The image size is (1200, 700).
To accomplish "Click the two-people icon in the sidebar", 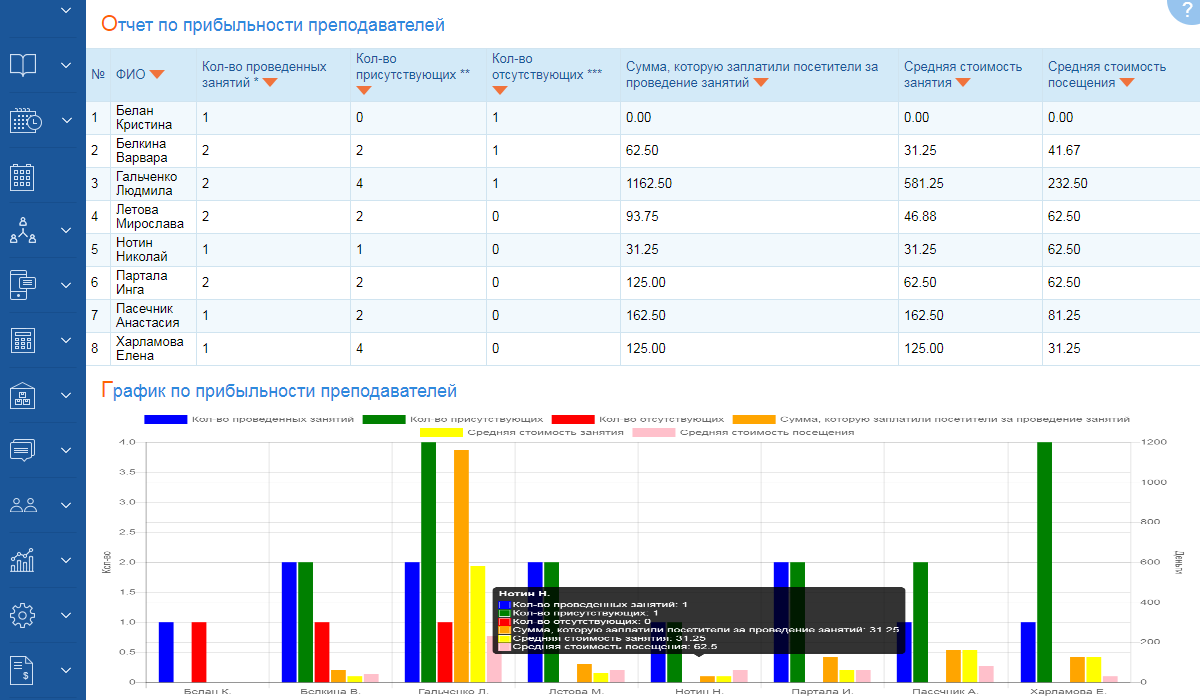I will [23, 505].
